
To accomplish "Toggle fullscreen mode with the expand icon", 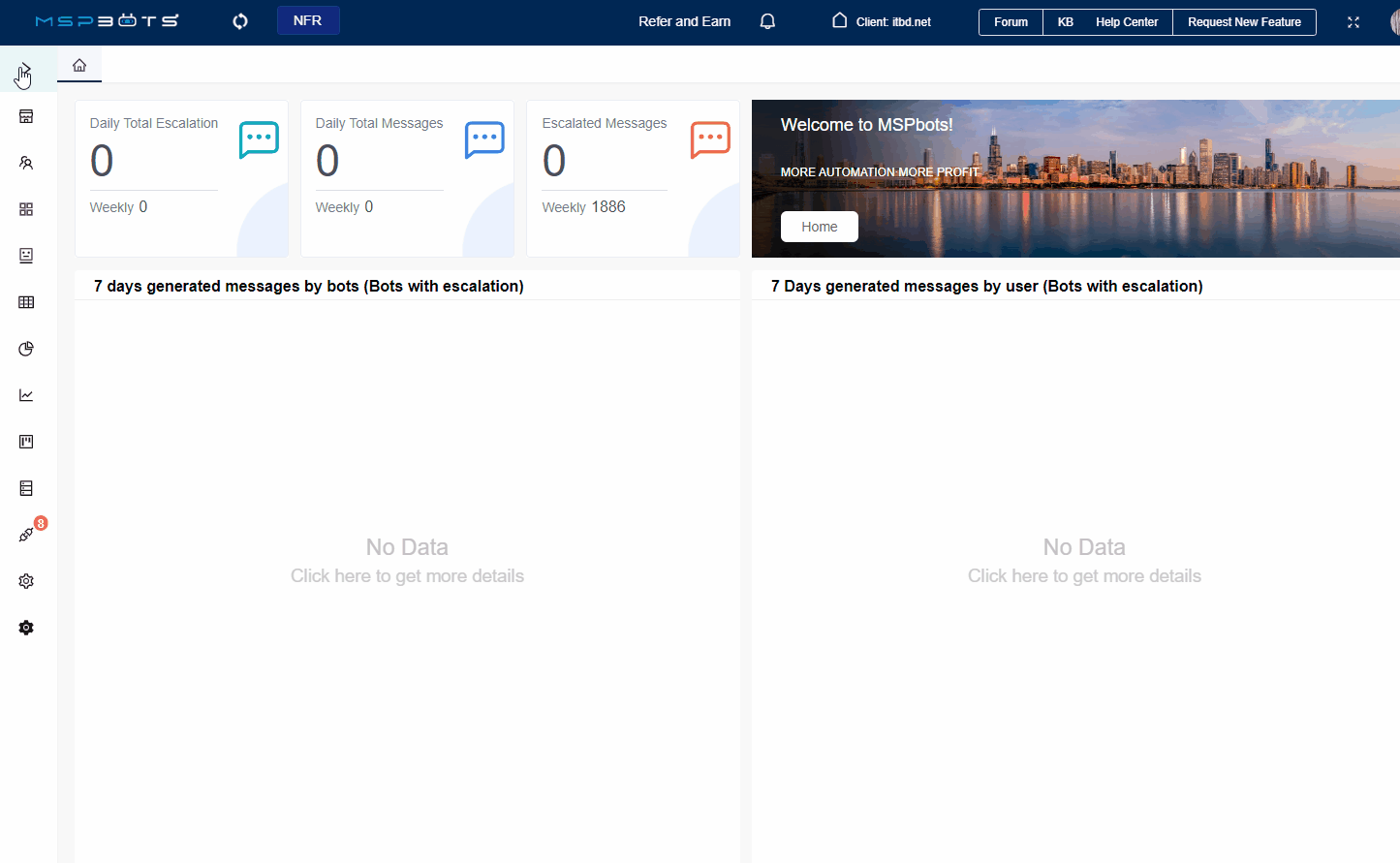I will (x=1353, y=22).
